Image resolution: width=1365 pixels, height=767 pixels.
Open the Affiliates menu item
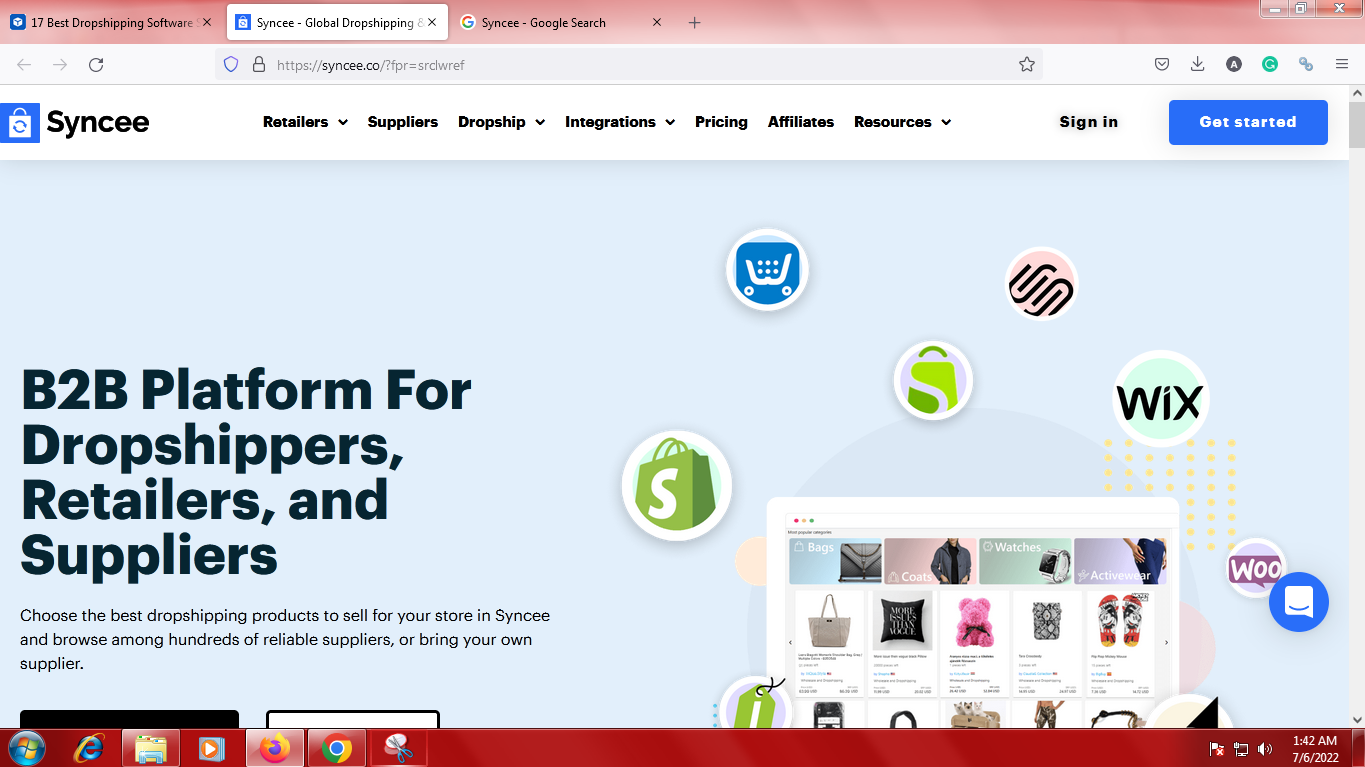click(x=801, y=122)
